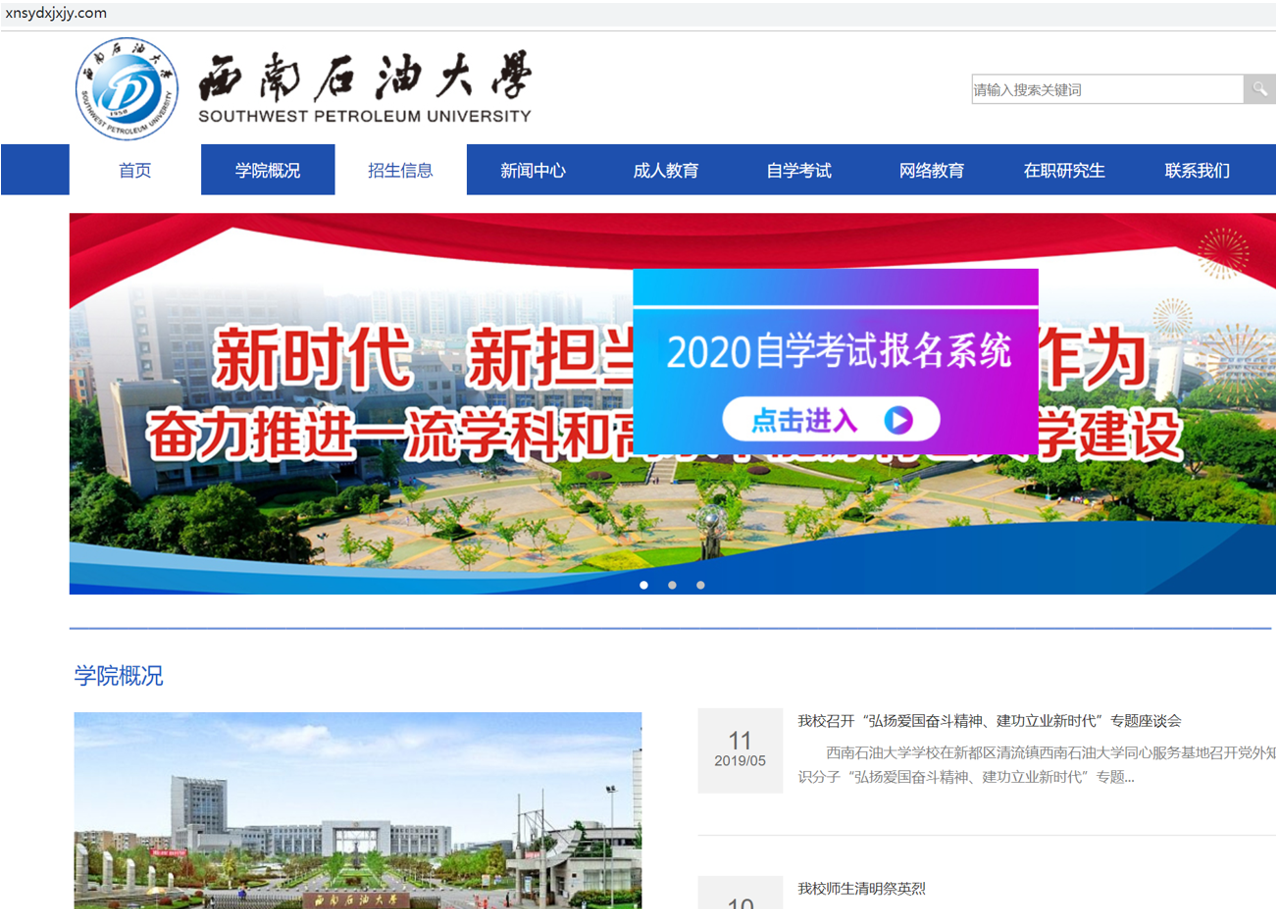Click the play arrow icon in 点击进入

[898, 420]
